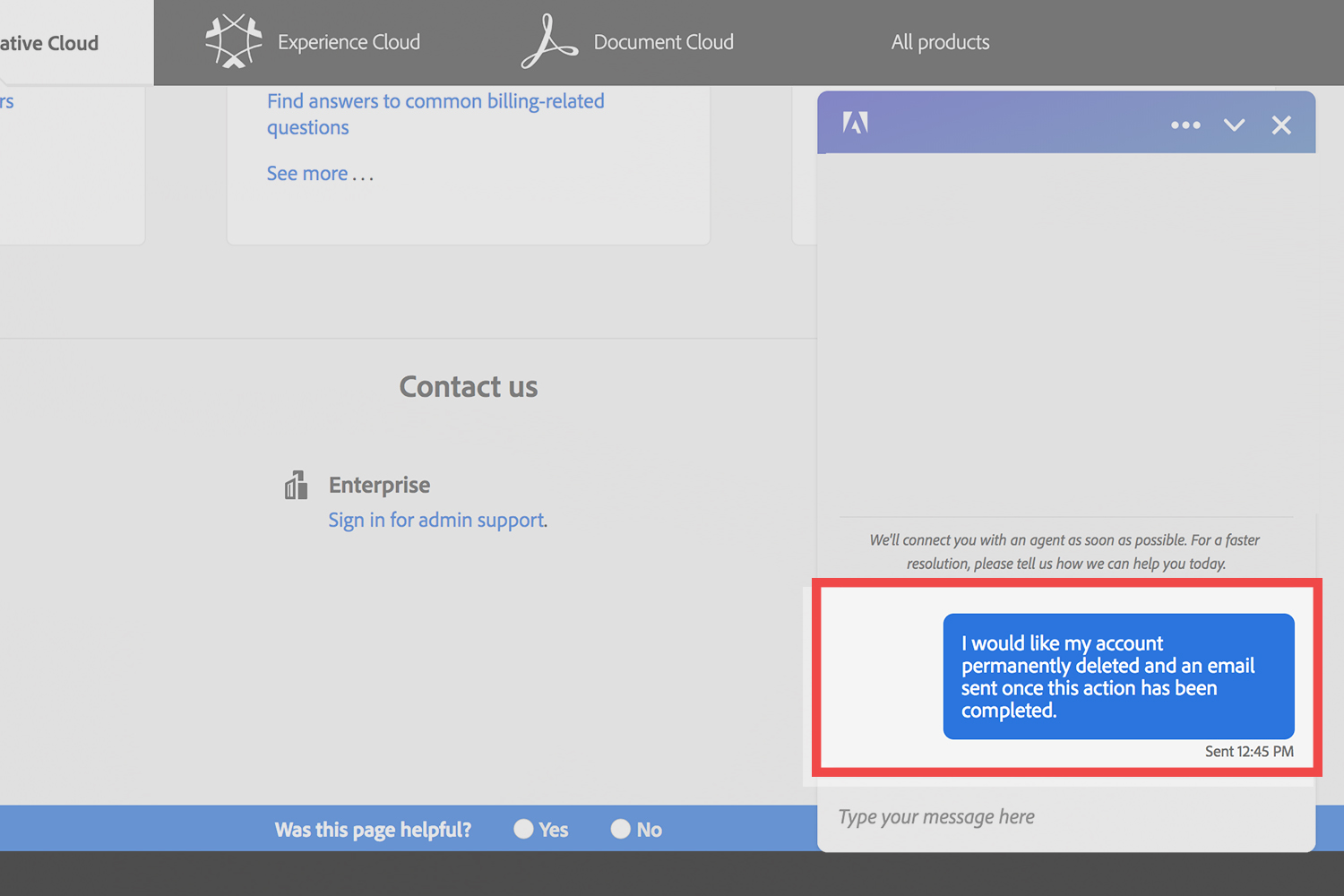Screen dimensions: 1344x896
Task: Click the Adobe logo in the chat header
Action: (x=855, y=125)
